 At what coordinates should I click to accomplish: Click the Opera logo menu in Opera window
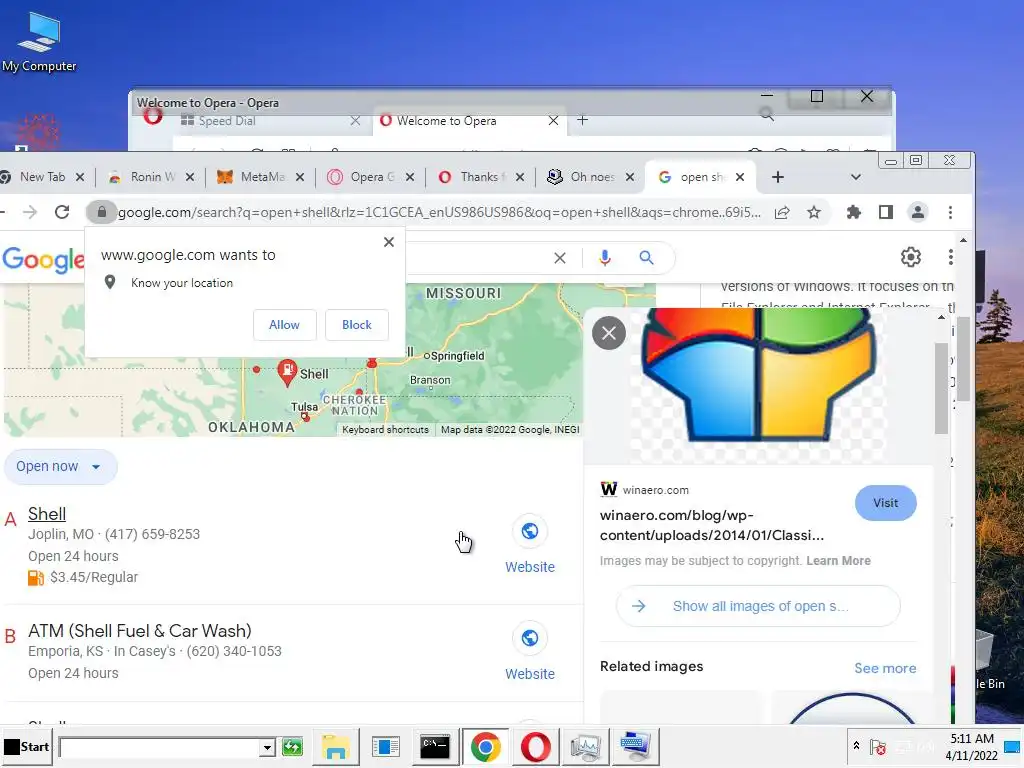click(153, 116)
